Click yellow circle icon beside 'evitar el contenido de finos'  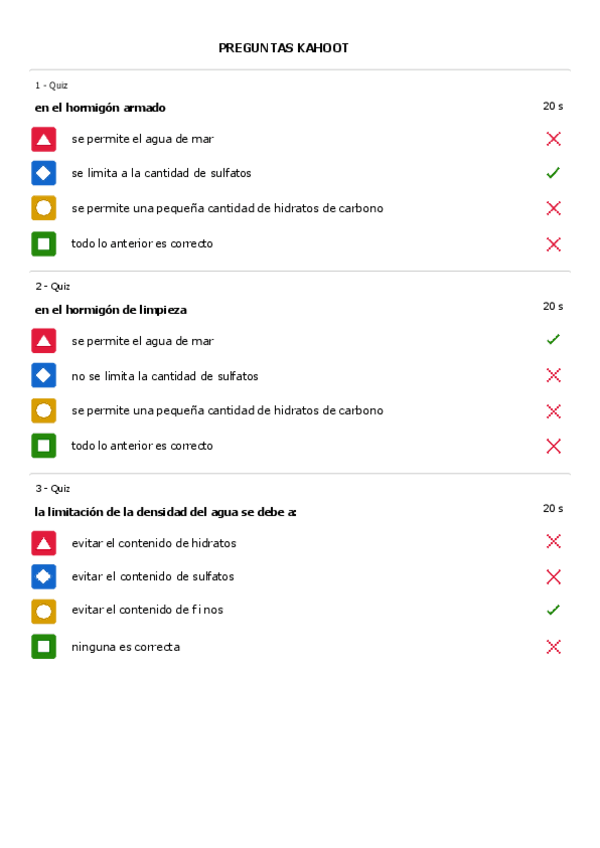coord(43,610)
